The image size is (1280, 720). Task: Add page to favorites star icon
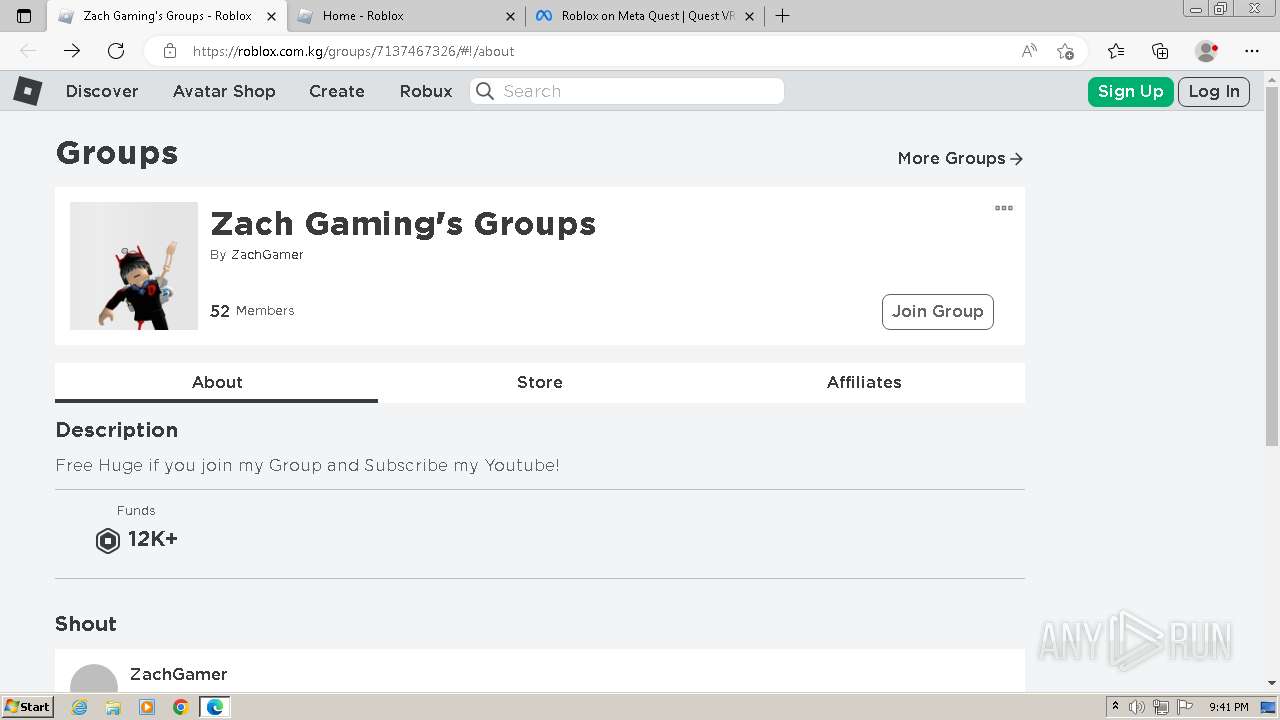click(1065, 51)
